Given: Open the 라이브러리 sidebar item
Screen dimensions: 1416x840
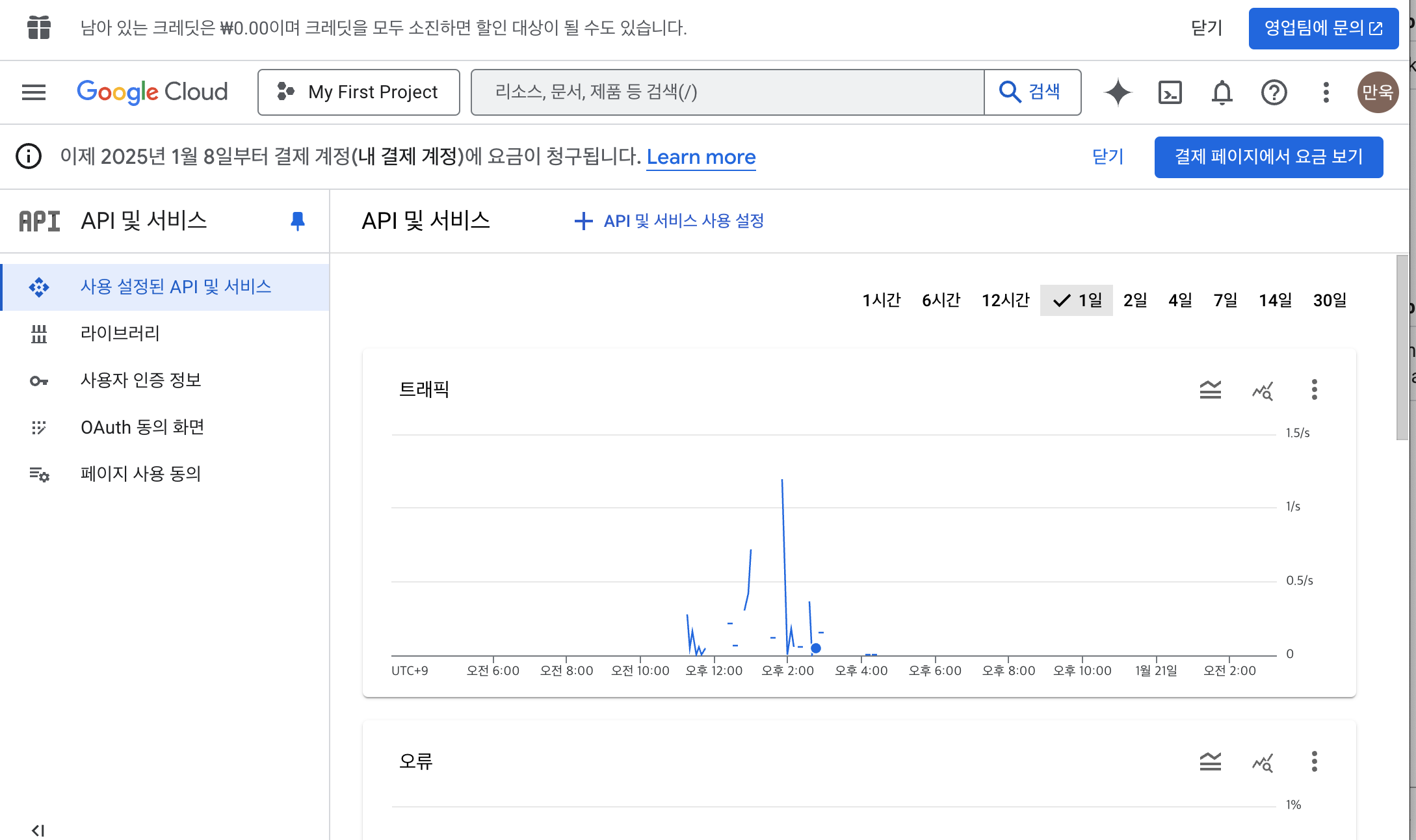Looking at the screenshot, I should point(120,334).
